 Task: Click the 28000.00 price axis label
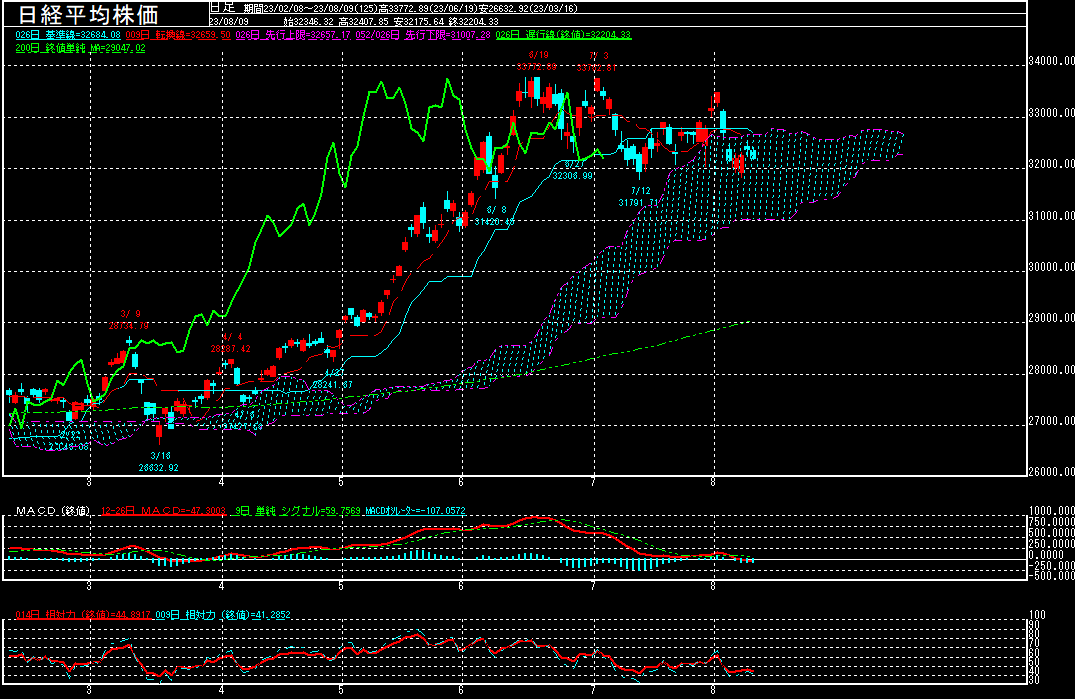1052,370
